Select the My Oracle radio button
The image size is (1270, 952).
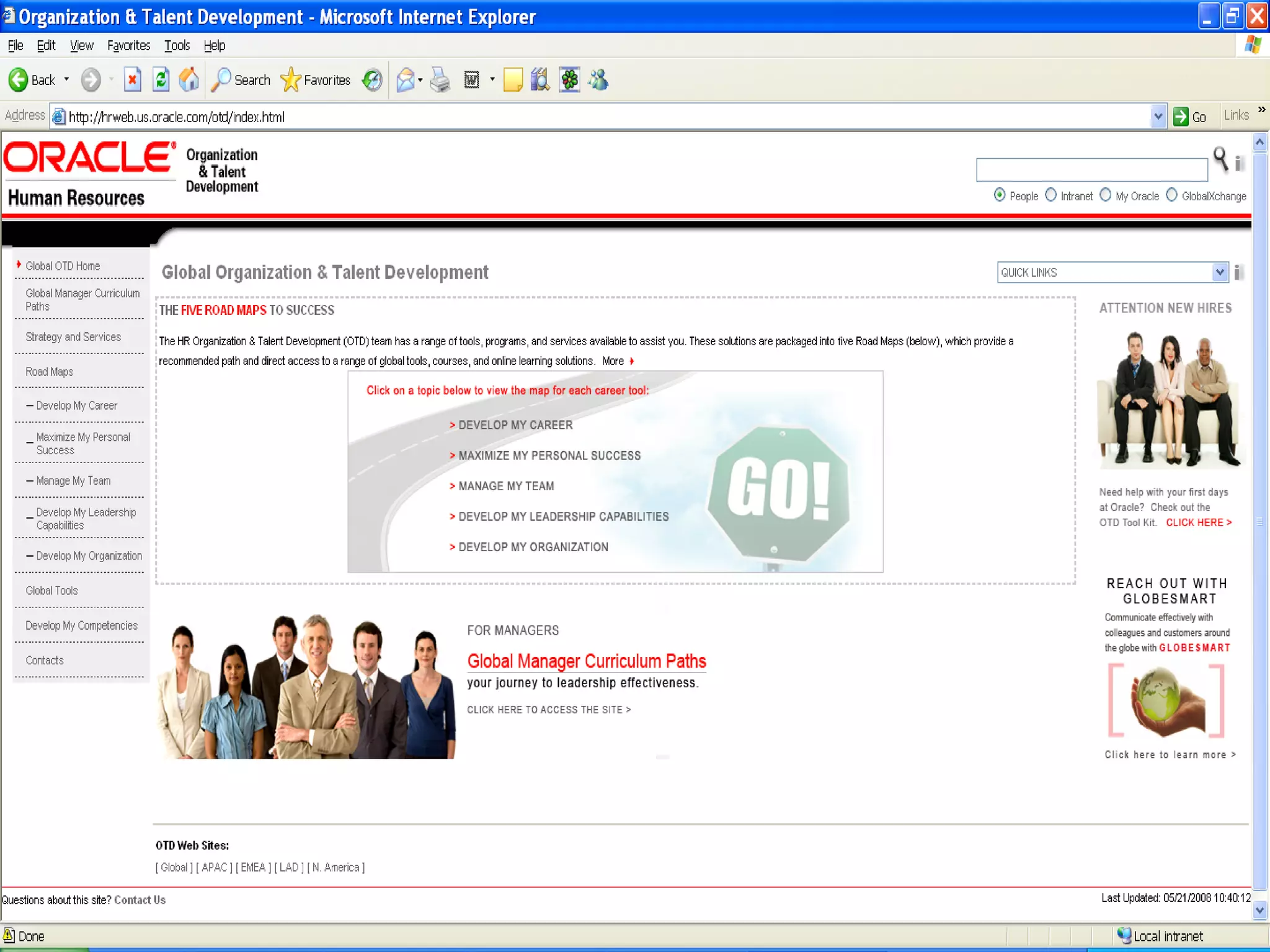(x=1105, y=195)
